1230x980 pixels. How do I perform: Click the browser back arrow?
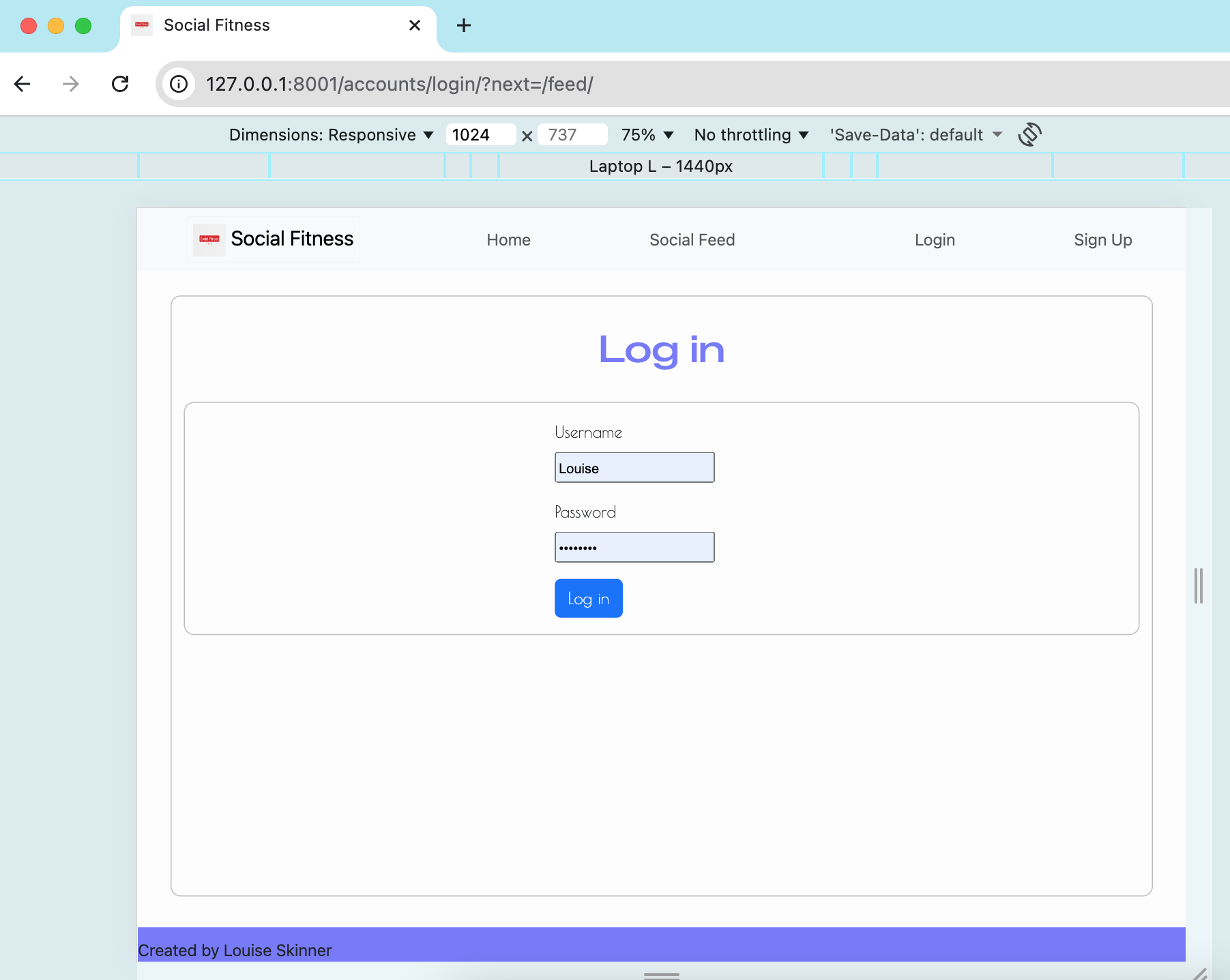coord(23,84)
